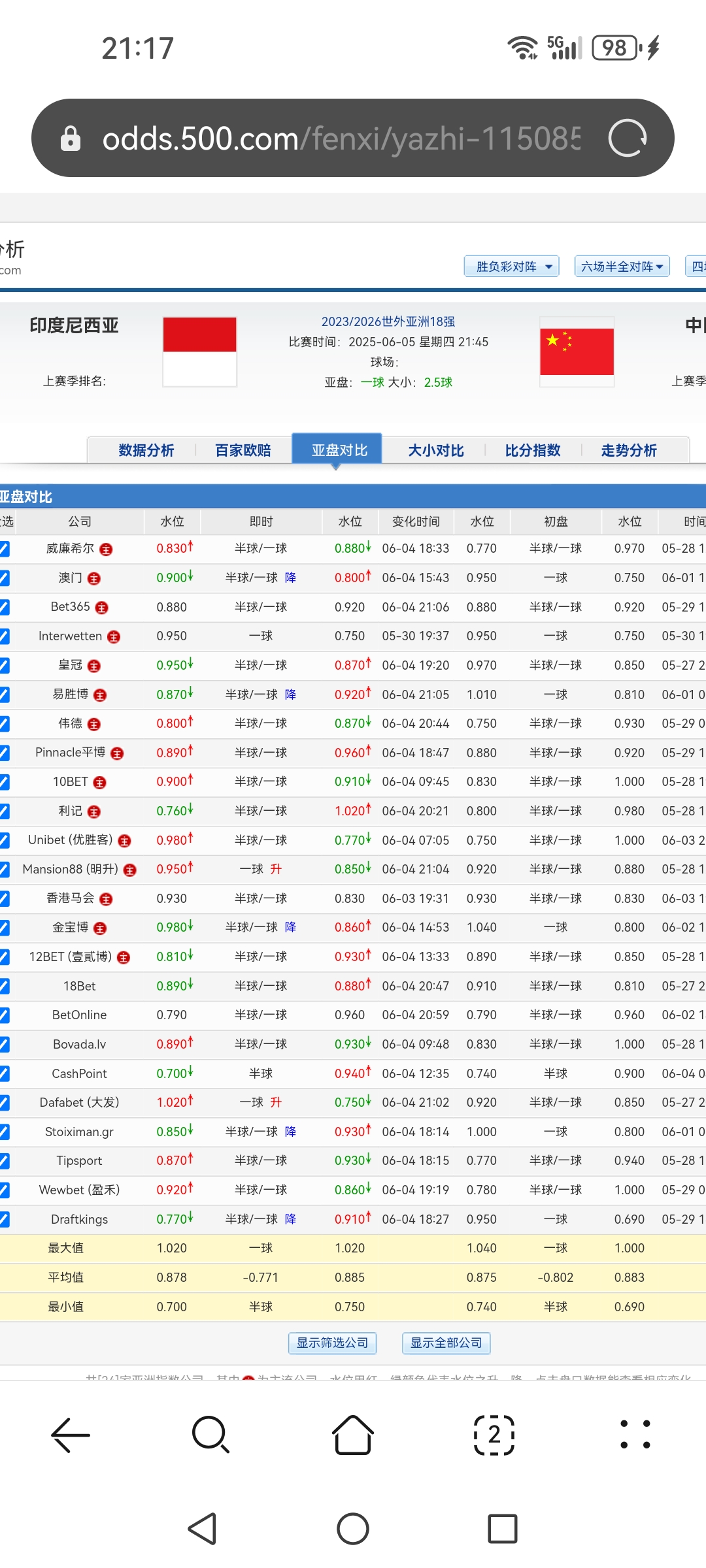Tap the Android recent apps square button
706x1568 pixels.
[503, 1529]
